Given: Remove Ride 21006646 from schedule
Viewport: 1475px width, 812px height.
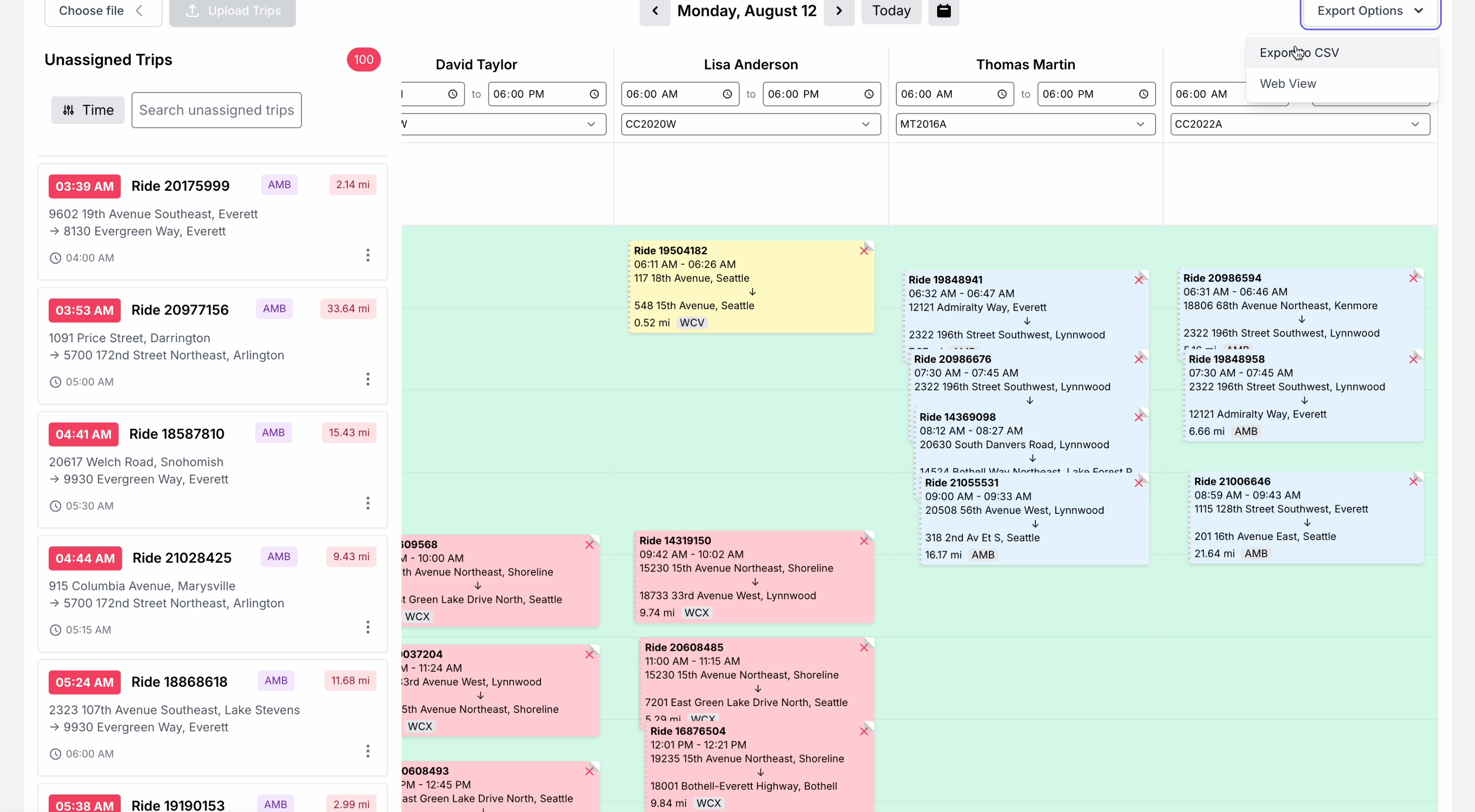Looking at the screenshot, I should (1413, 482).
